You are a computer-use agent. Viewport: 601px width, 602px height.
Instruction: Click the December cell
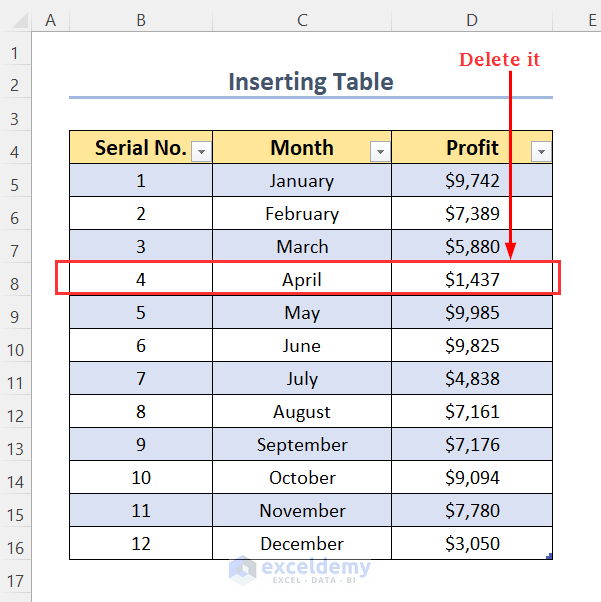(x=302, y=544)
